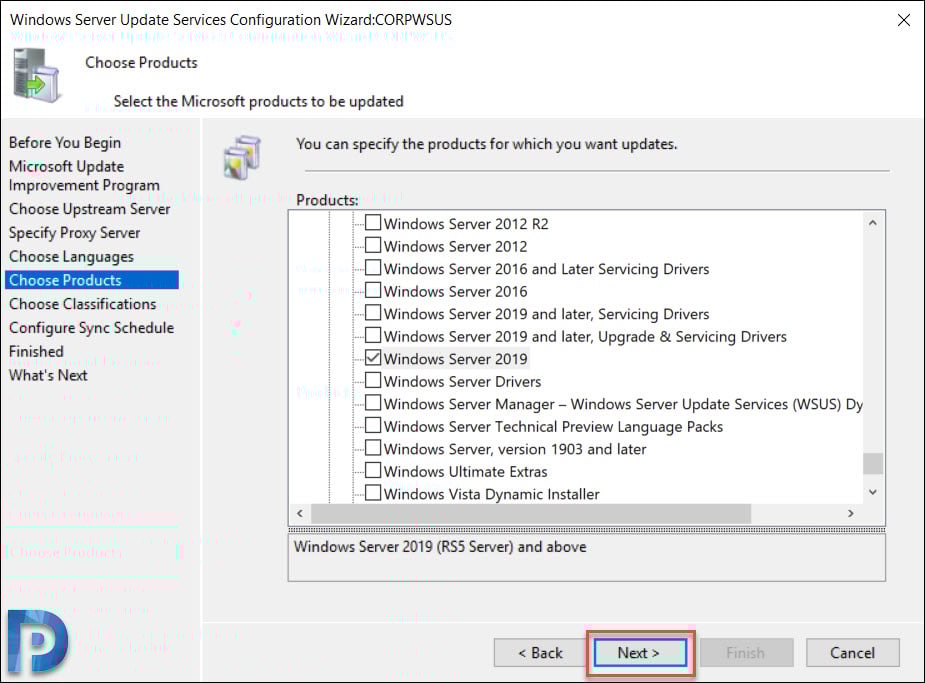Image resolution: width=925 pixels, height=683 pixels.
Task: Enable Windows Server 2016 and Later Servicing Drivers
Action: 372,267
